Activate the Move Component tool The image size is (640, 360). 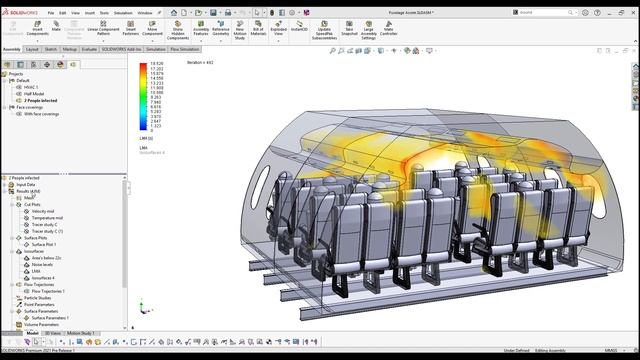coord(152,29)
